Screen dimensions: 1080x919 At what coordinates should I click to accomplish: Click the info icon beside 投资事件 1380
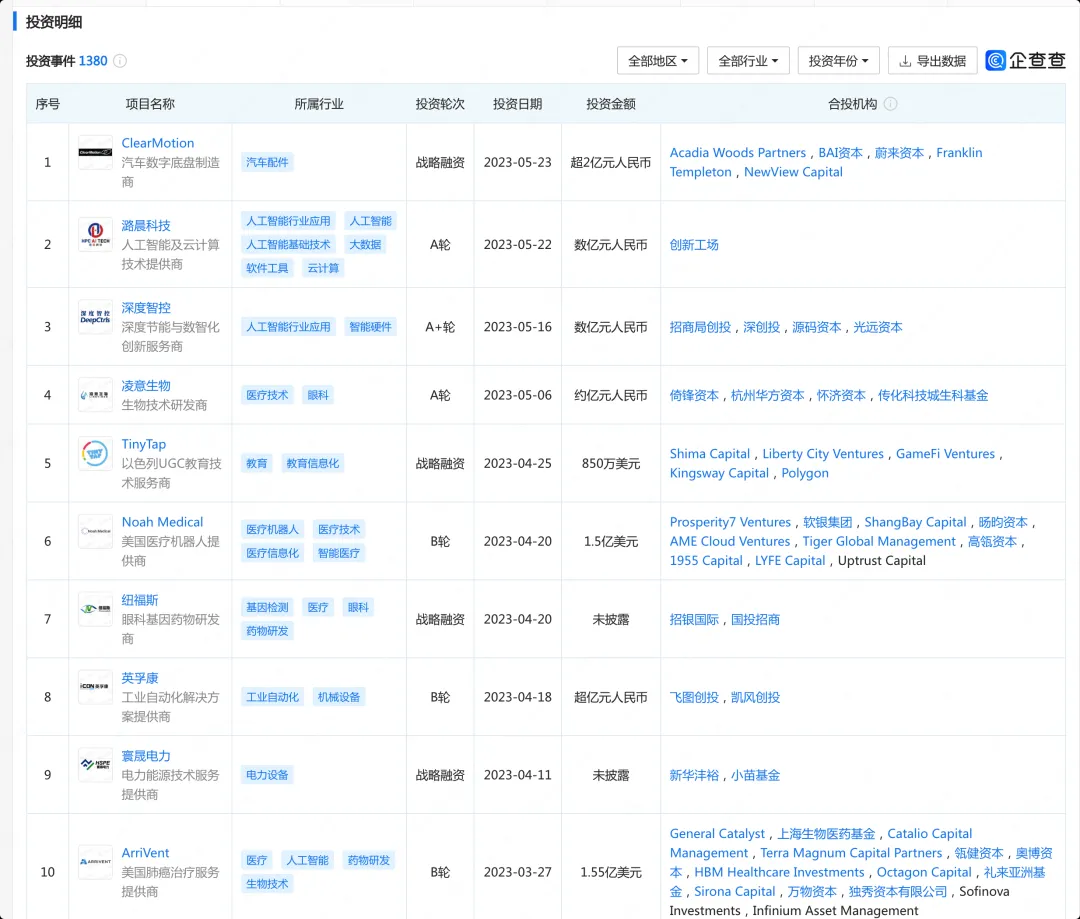[120, 61]
